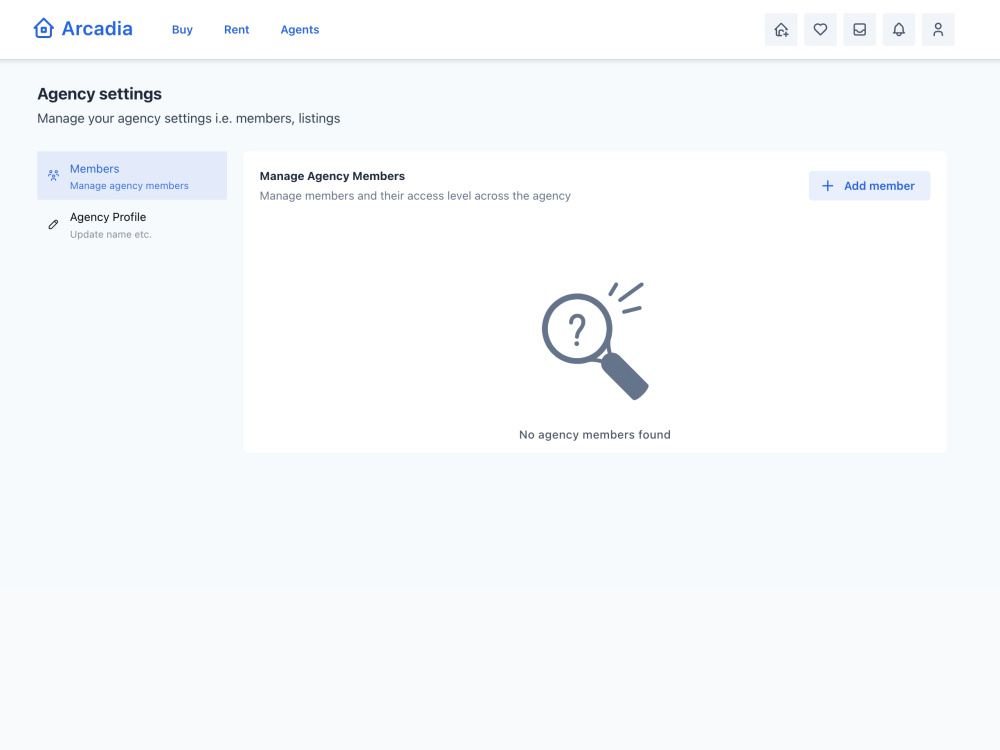
Task: Open the Agents navigation link
Action: pos(300,29)
